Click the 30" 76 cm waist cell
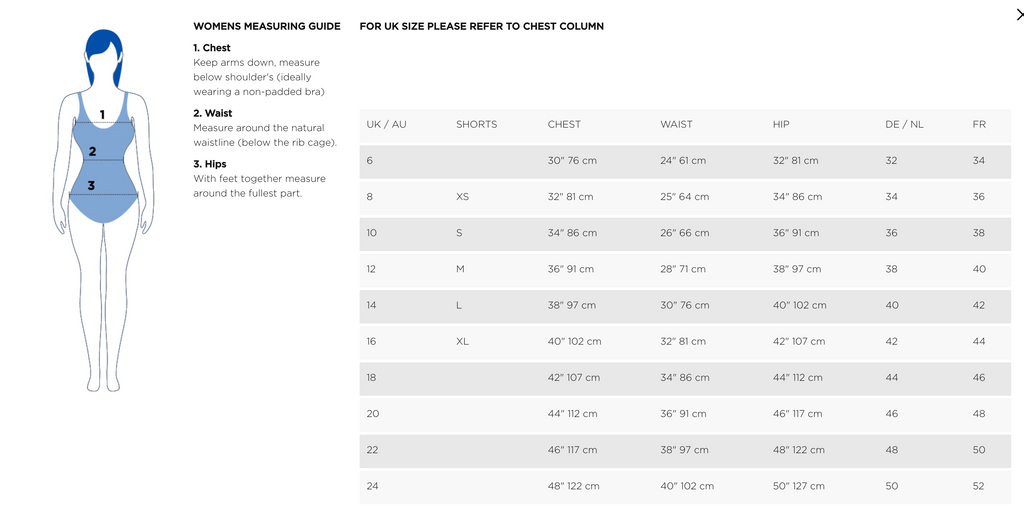Screen dimensions: 1024x506 (684, 305)
